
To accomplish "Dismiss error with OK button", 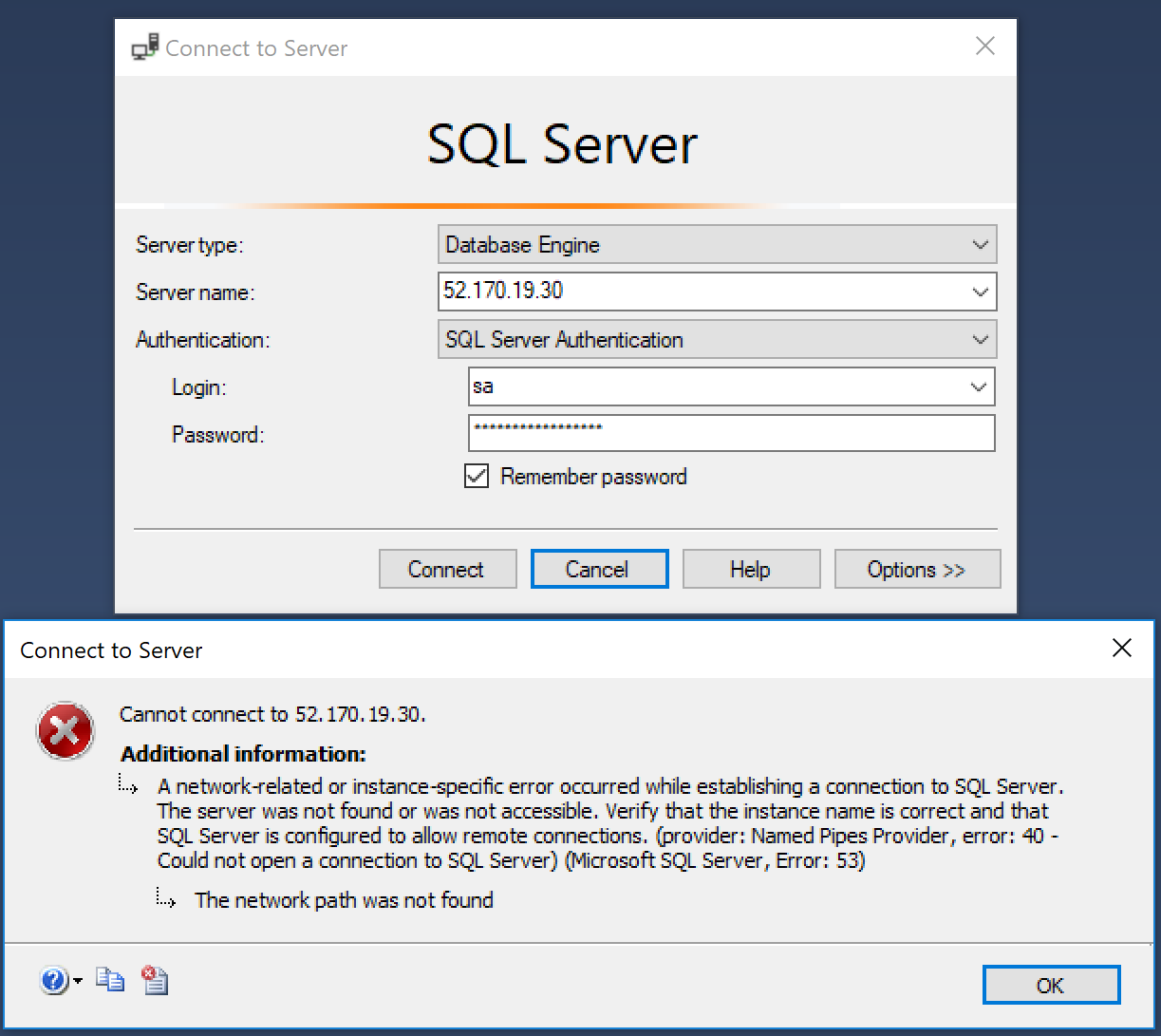I will (1051, 985).
